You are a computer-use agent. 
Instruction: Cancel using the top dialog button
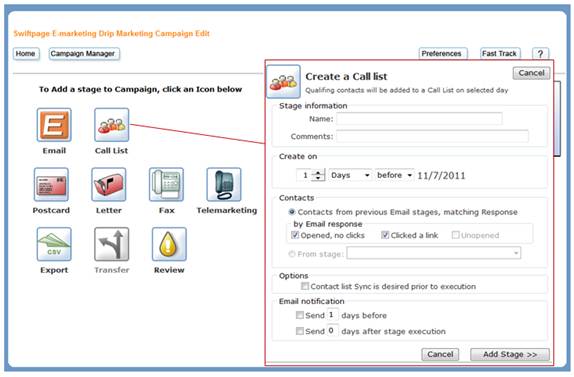[532, 73]
